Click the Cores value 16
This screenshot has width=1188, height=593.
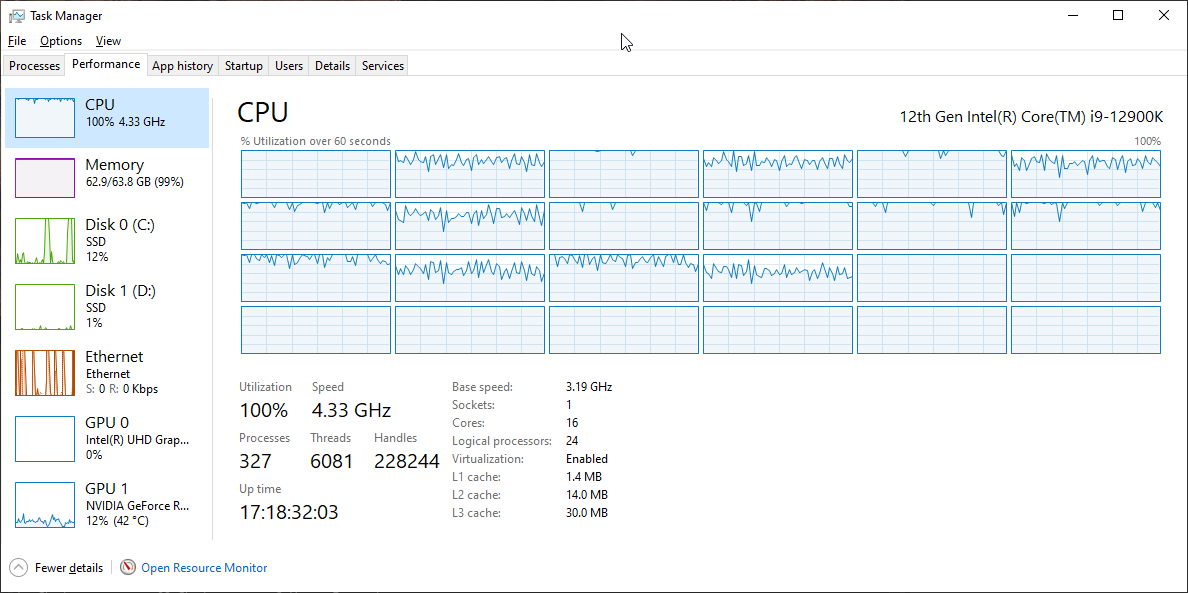coord(572,423)
